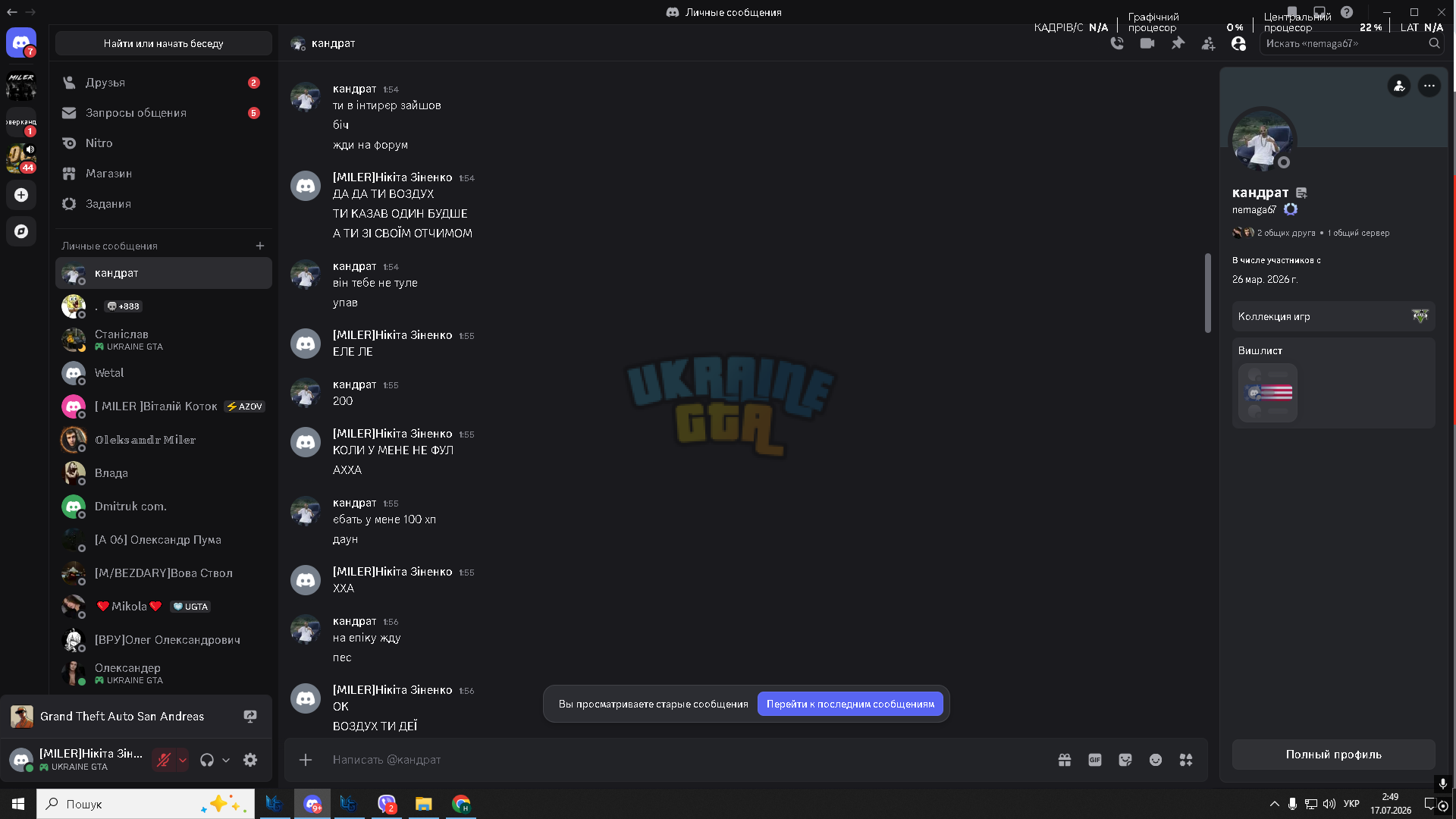Open volume control in system tray

[1329, 804]
